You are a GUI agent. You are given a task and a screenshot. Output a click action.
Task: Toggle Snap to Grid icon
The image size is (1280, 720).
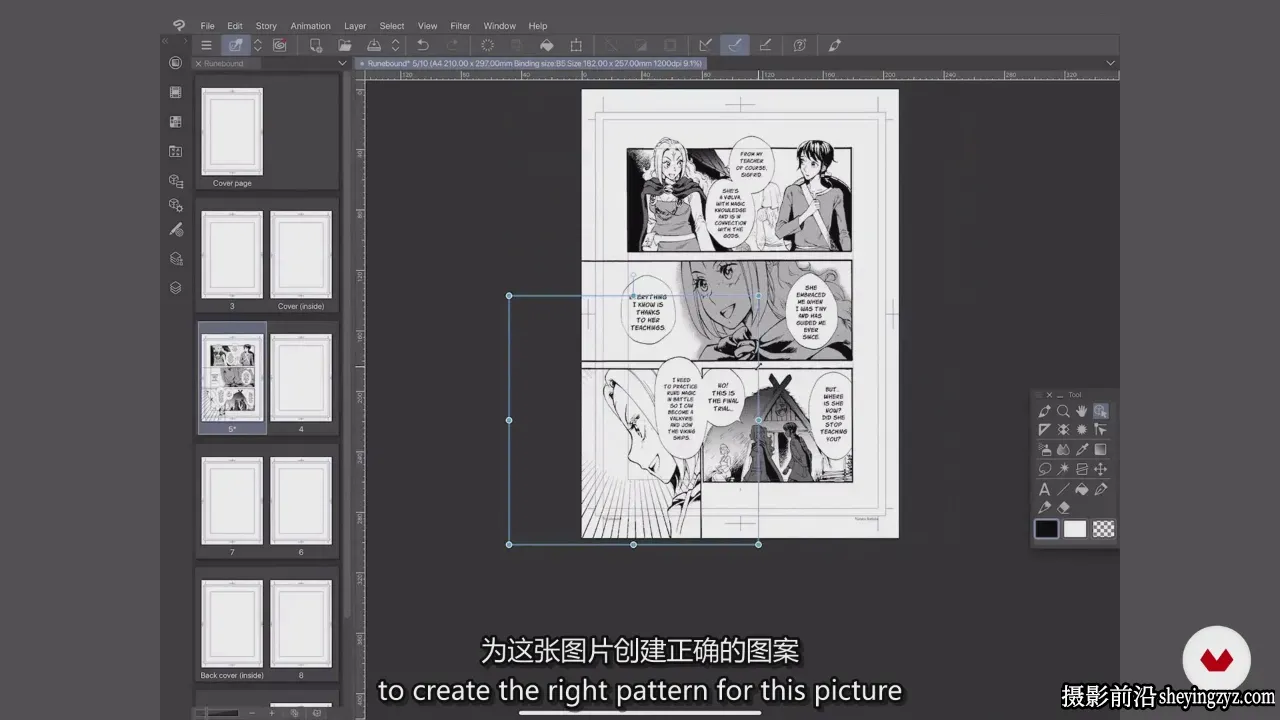pos(765,45)
